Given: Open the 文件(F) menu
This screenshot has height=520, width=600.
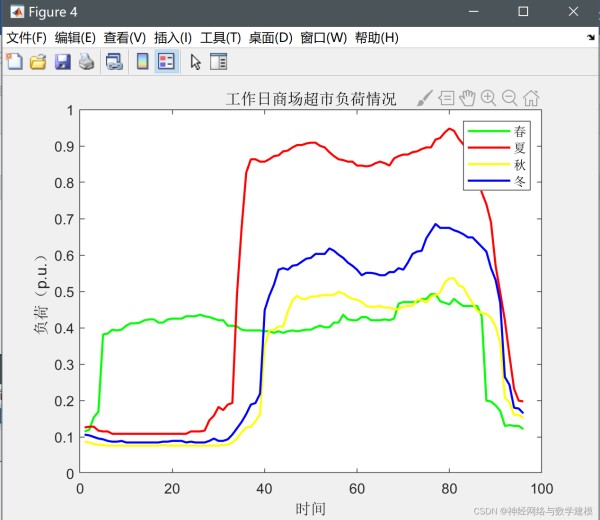Looking at the screenshot, I should coord(26,38).
